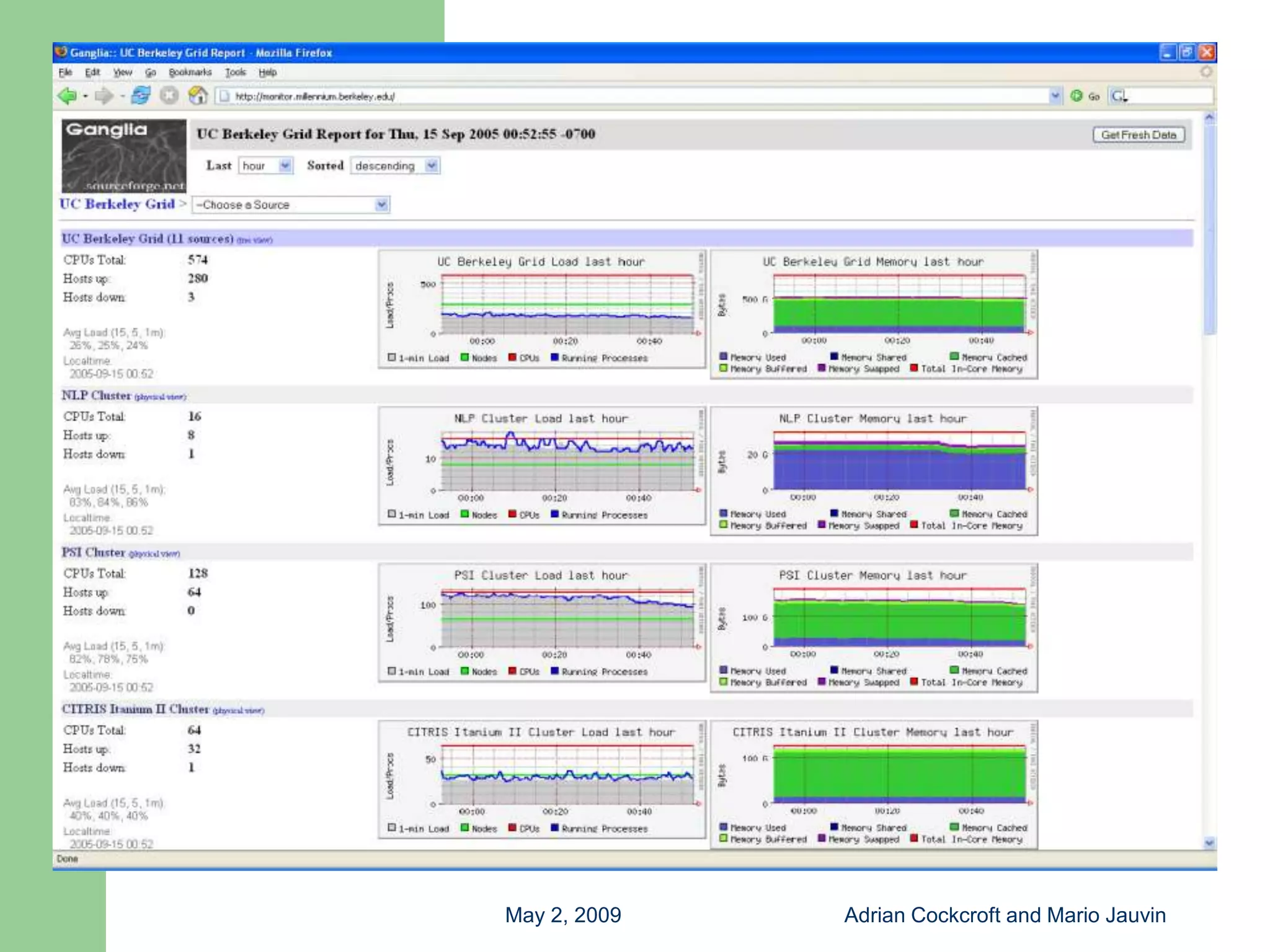Open the UC Berkeley Grid tree view link
Screen dimensions: 1270x952
point(254,240)
